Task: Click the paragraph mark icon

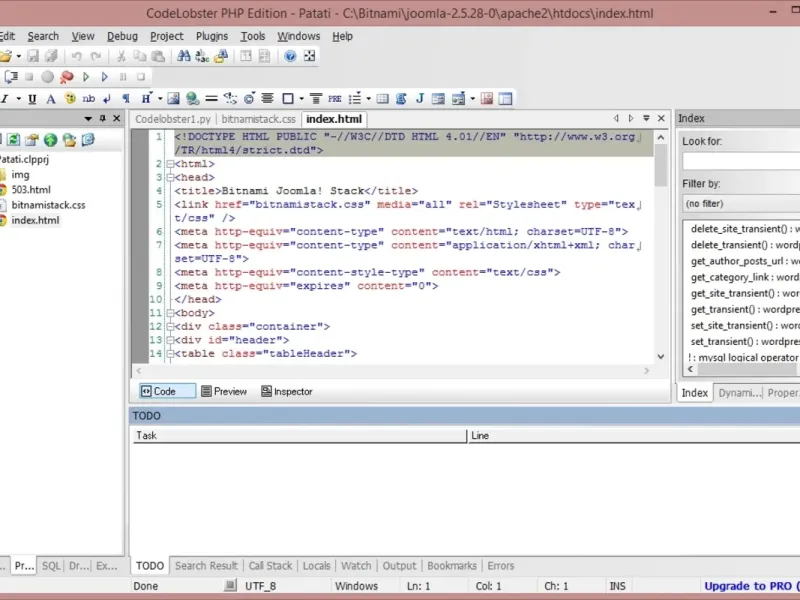Action: click(x=125, y=99)
